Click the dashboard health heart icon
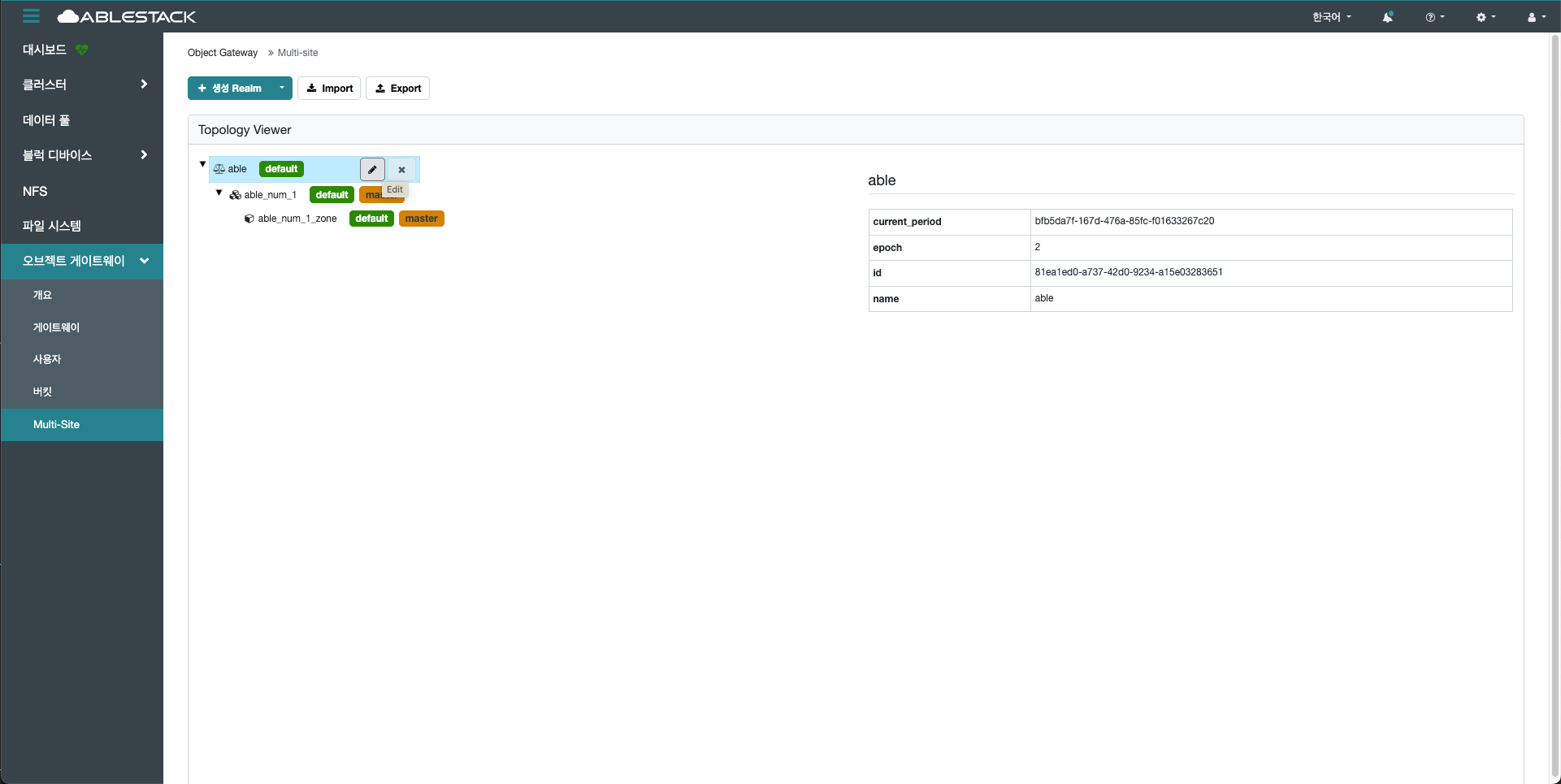This screenshot has height=784, width=1561. coord(82,50)
